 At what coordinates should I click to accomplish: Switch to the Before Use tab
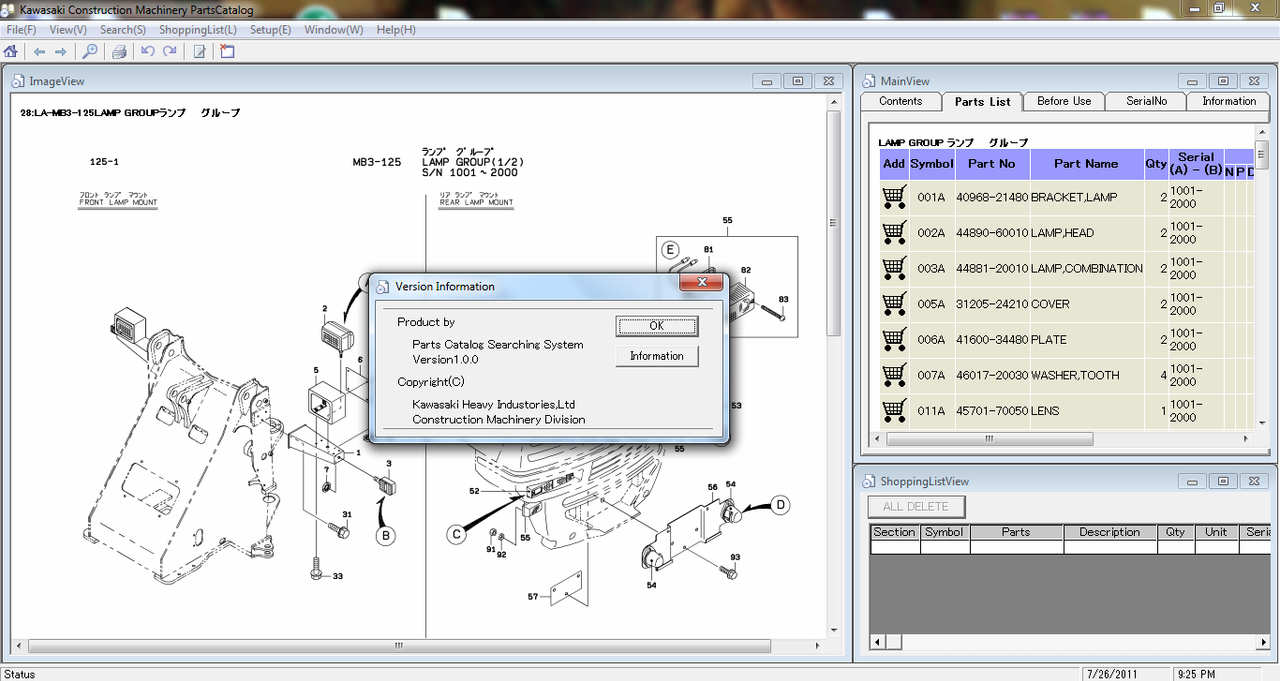tap(1065, 101)
